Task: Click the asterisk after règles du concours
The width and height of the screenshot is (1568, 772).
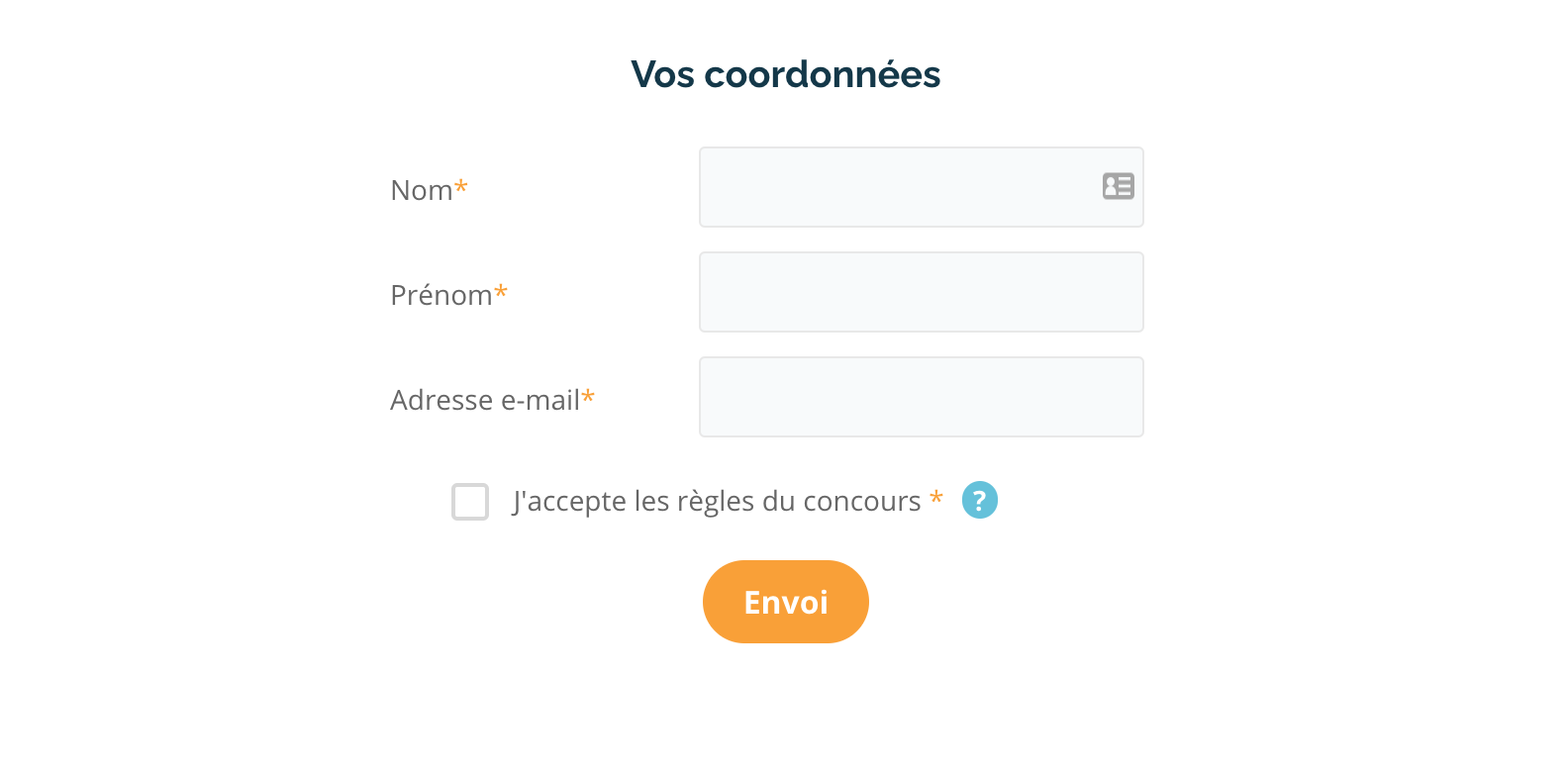Action: (936, 497)
